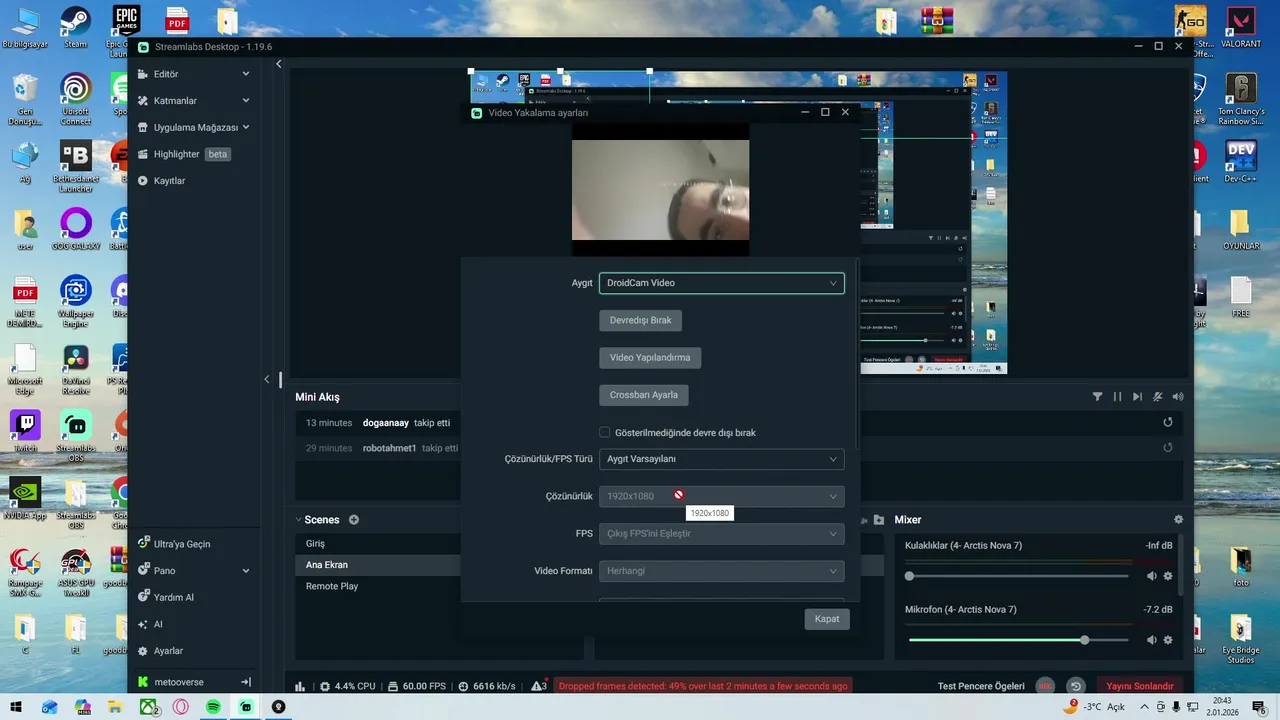Open Uygulama Mağazası in sidebar
This screenshot has width=1280, height=720.
pos(195,127)
